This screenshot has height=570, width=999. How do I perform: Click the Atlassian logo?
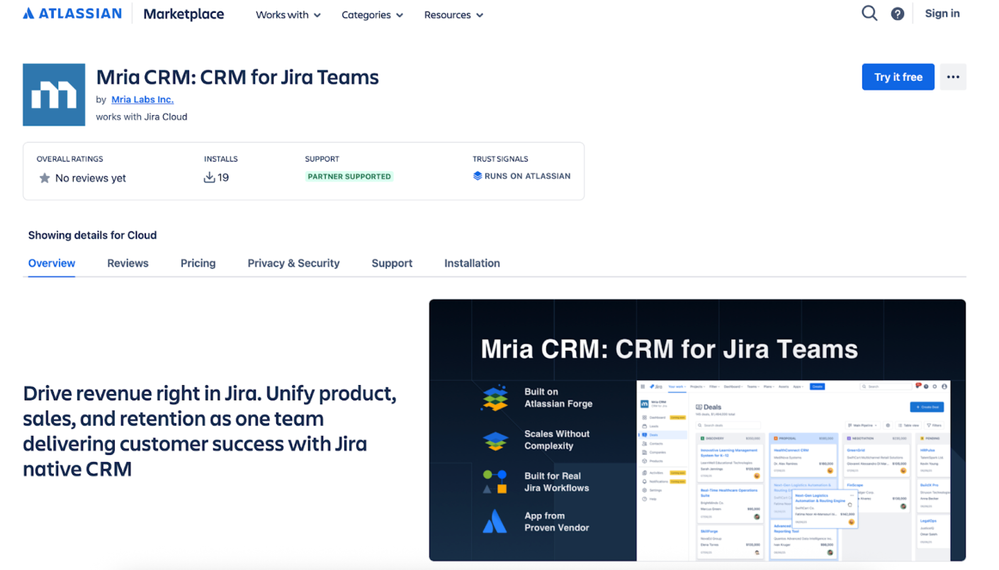72,13
